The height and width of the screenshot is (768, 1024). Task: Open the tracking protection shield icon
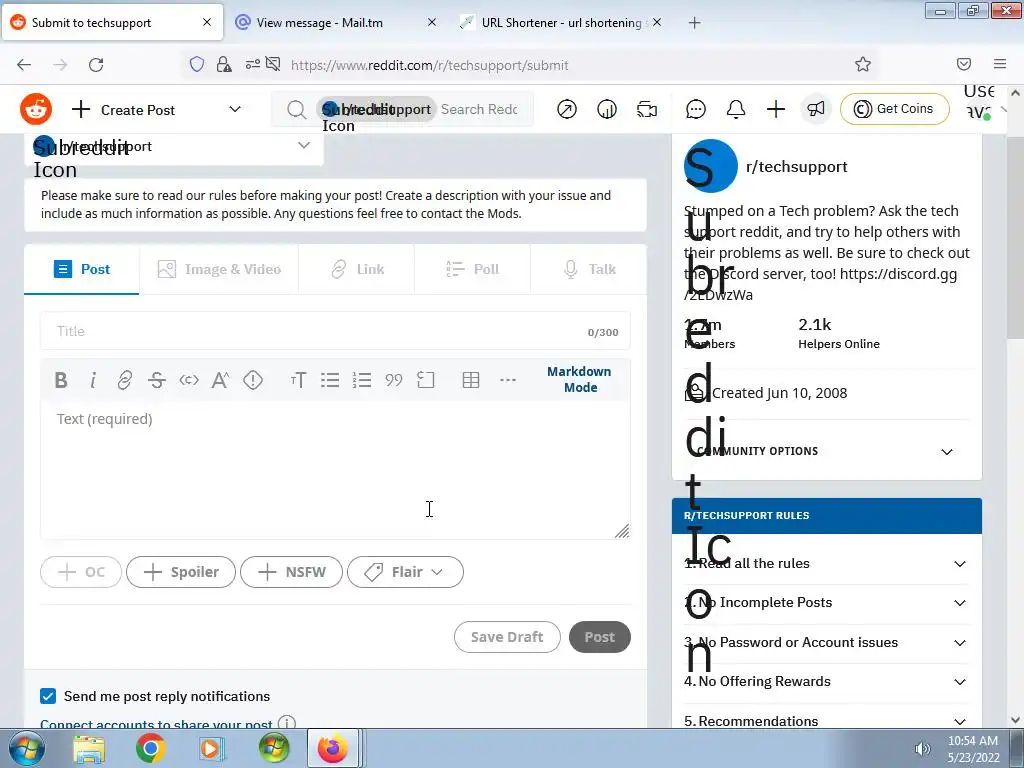(197, 64)
